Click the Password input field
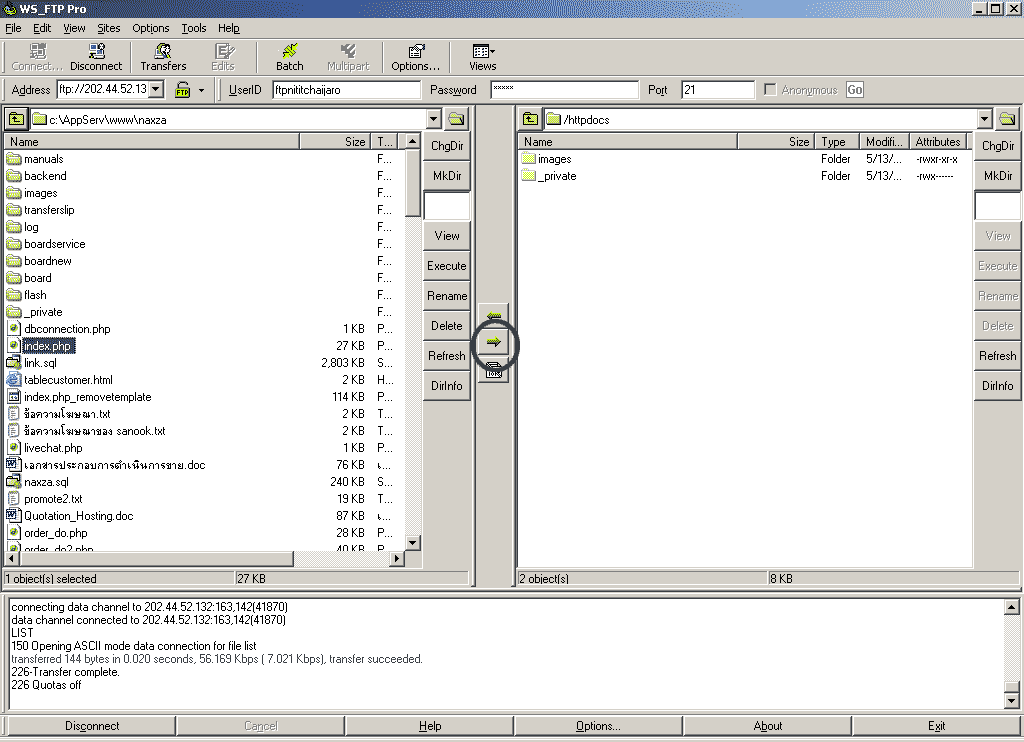Image resolution: width=1024 pixels, height=742 pixels. coord(564,89)
